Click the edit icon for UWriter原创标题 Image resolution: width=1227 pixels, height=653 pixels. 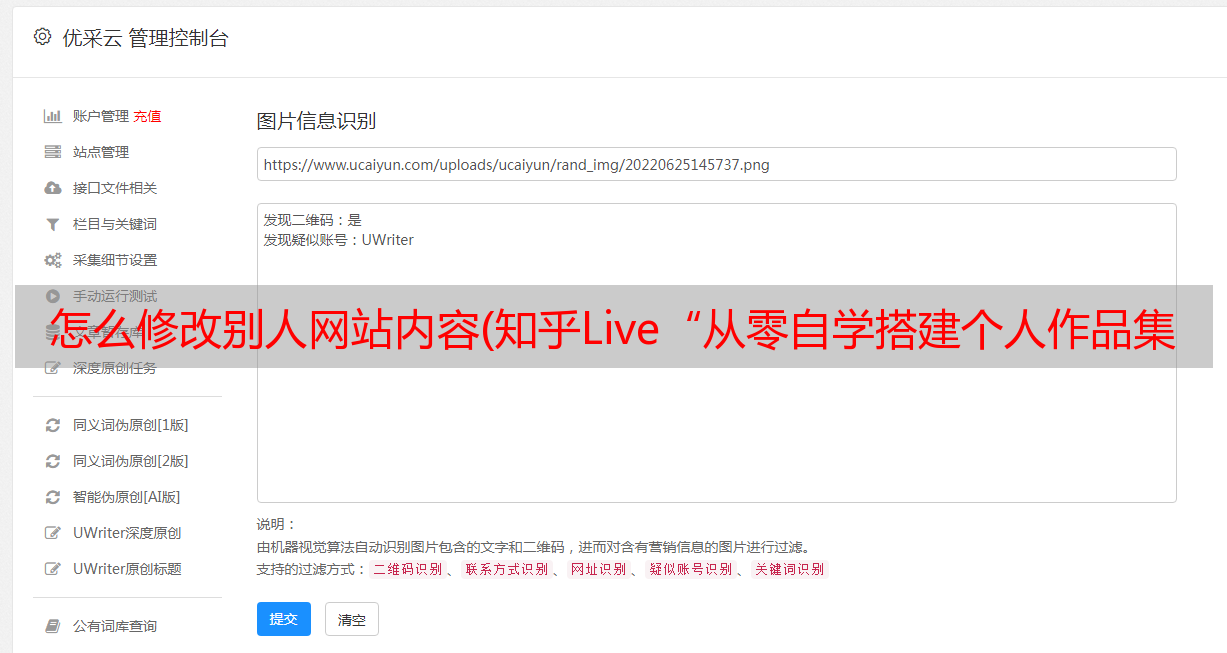click(x=53, y=569)
